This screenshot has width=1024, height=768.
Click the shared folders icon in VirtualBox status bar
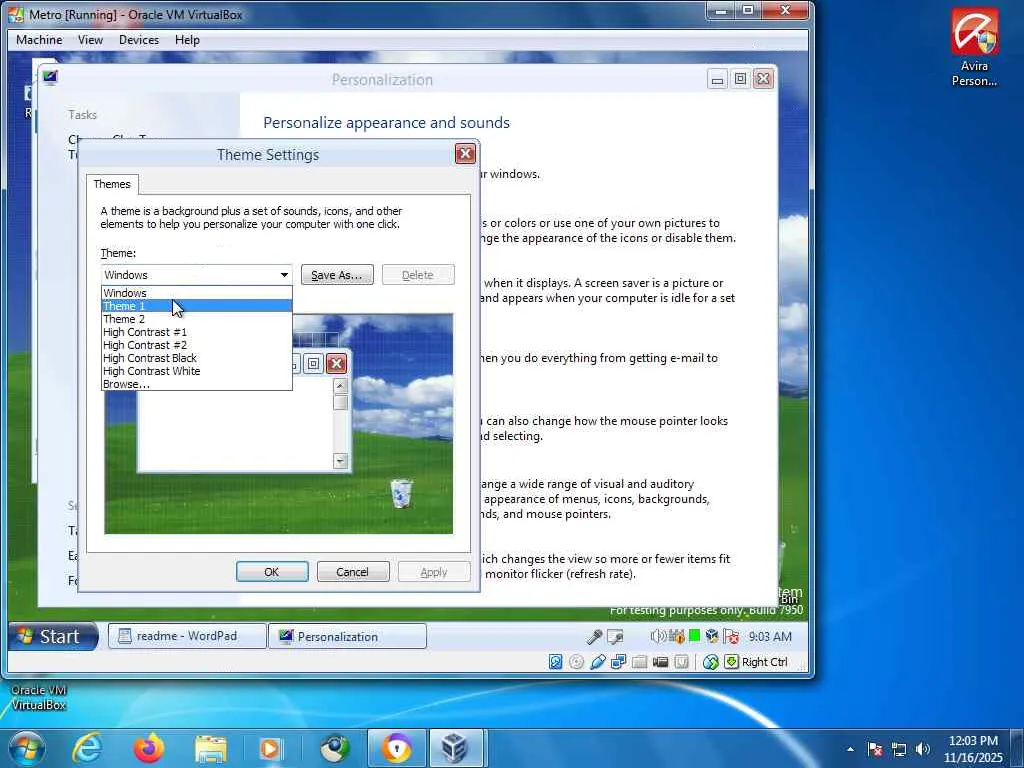pyautogui.click(x=639, y=662)
